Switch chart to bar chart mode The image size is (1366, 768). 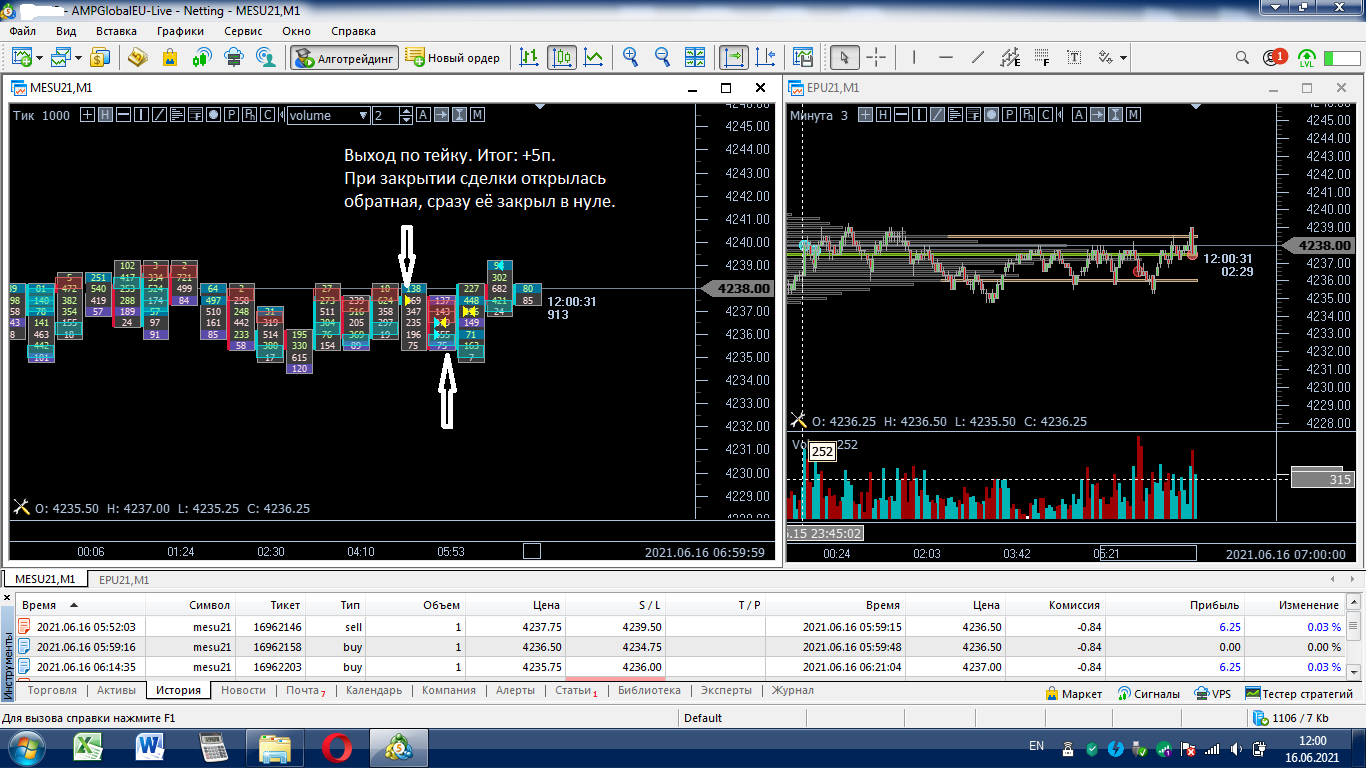[x=530, y=57]
